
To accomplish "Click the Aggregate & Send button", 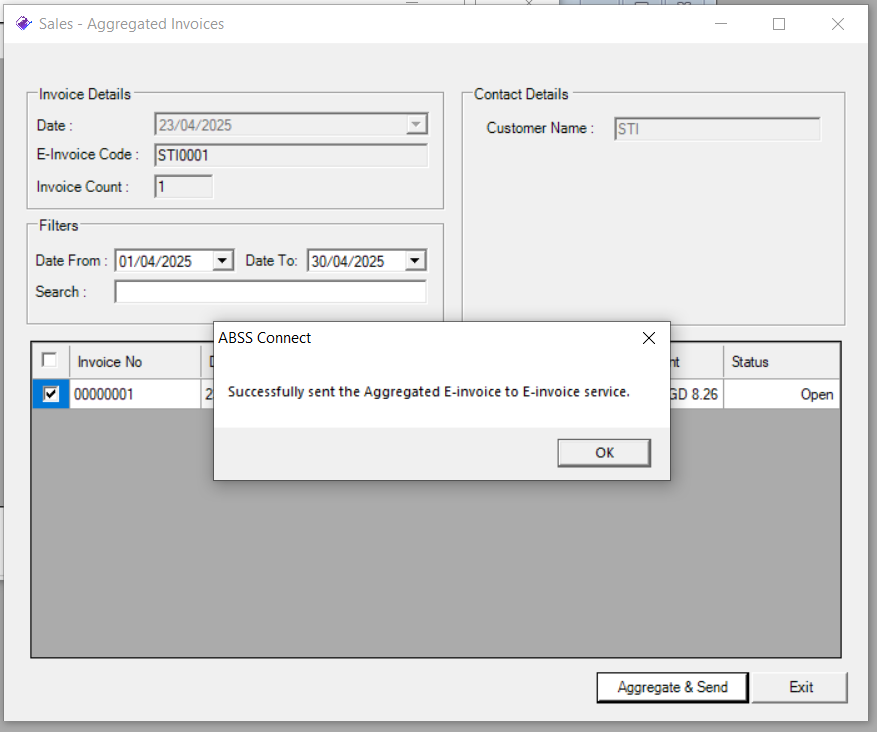I will coord(672,687).
